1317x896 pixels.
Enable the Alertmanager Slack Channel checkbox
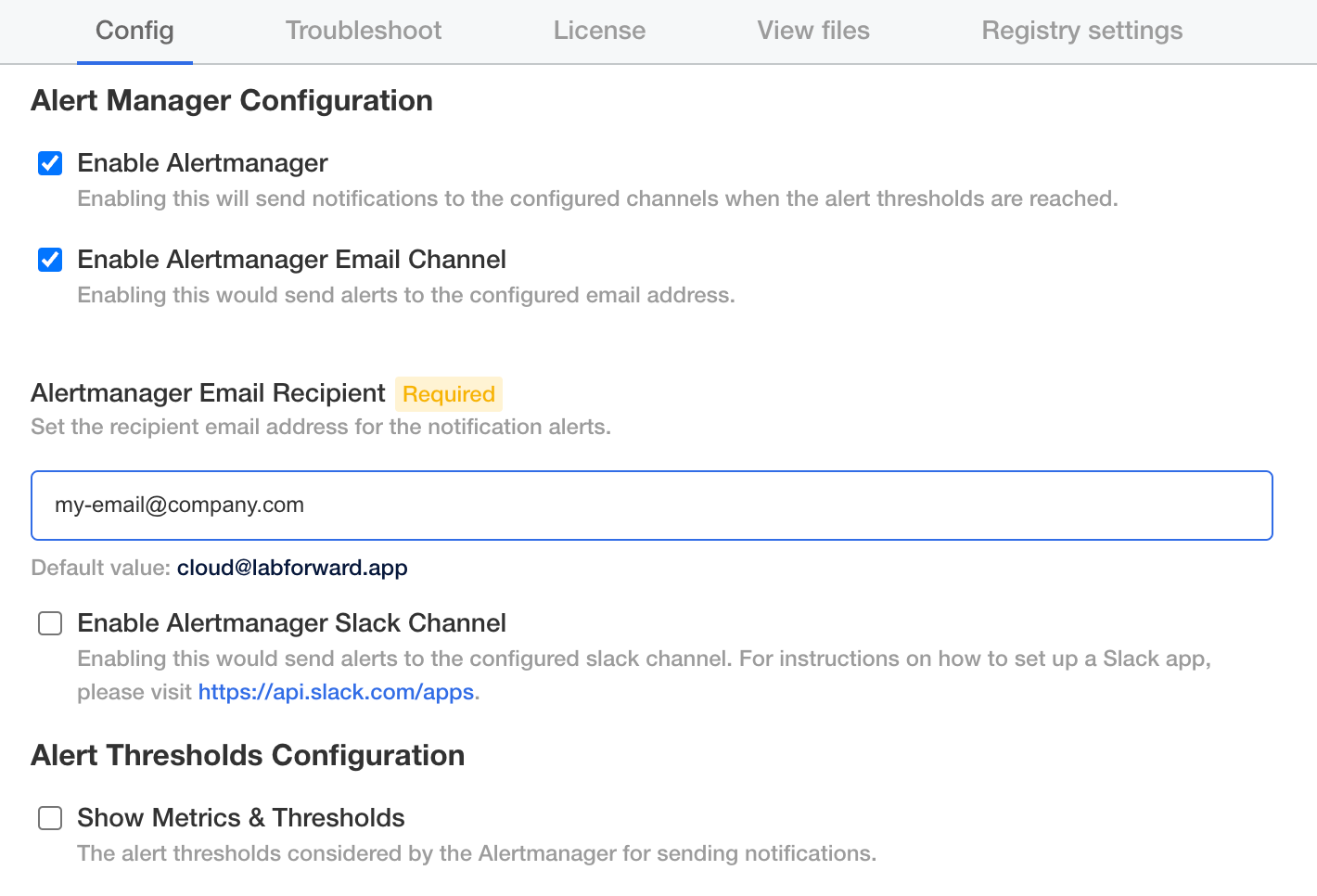50,624
